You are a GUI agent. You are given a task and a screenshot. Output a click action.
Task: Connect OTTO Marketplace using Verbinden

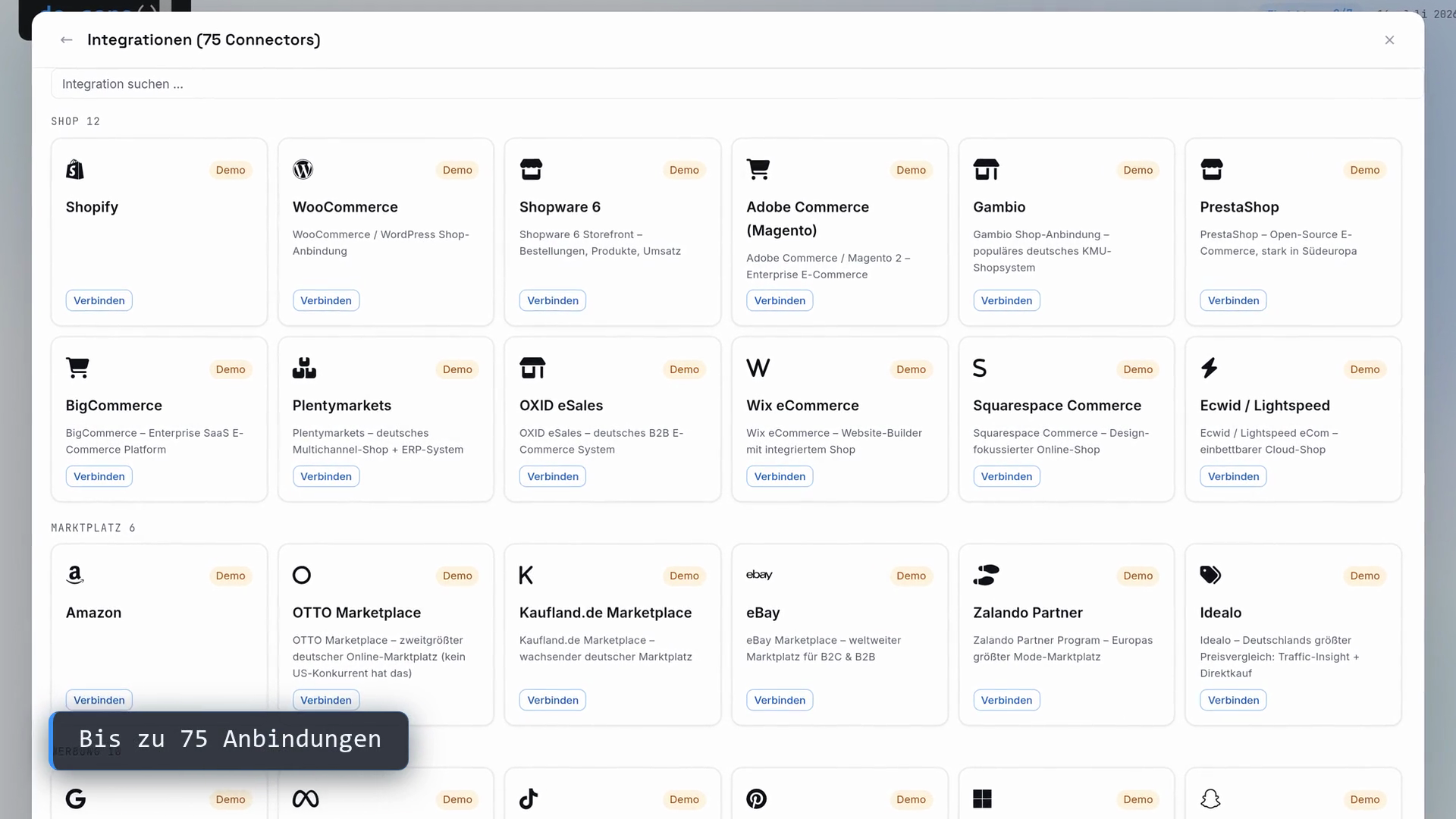326,700
